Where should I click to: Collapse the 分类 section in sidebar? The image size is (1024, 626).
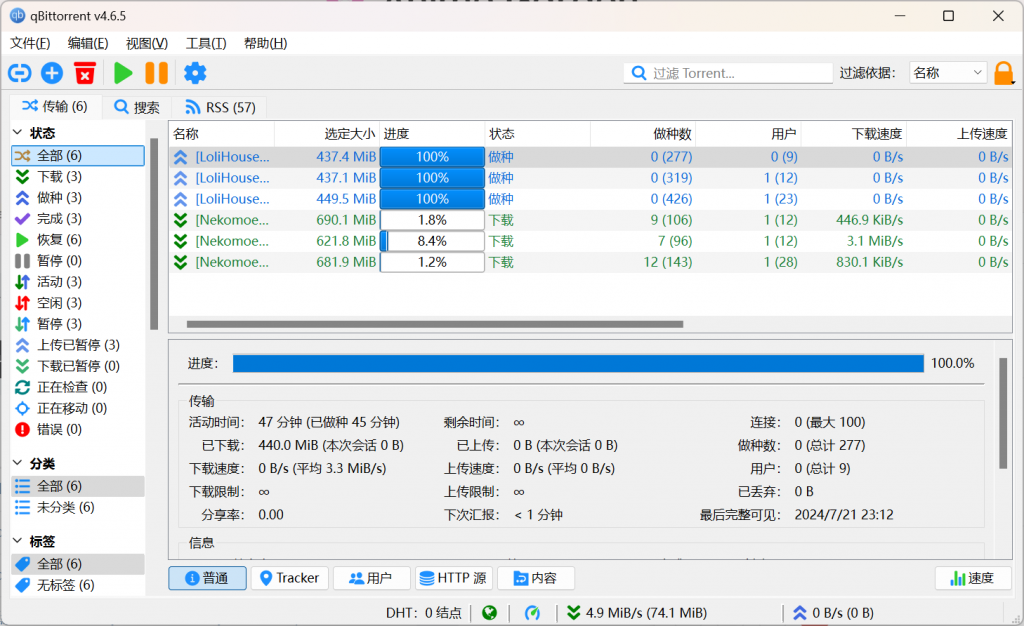18,463
